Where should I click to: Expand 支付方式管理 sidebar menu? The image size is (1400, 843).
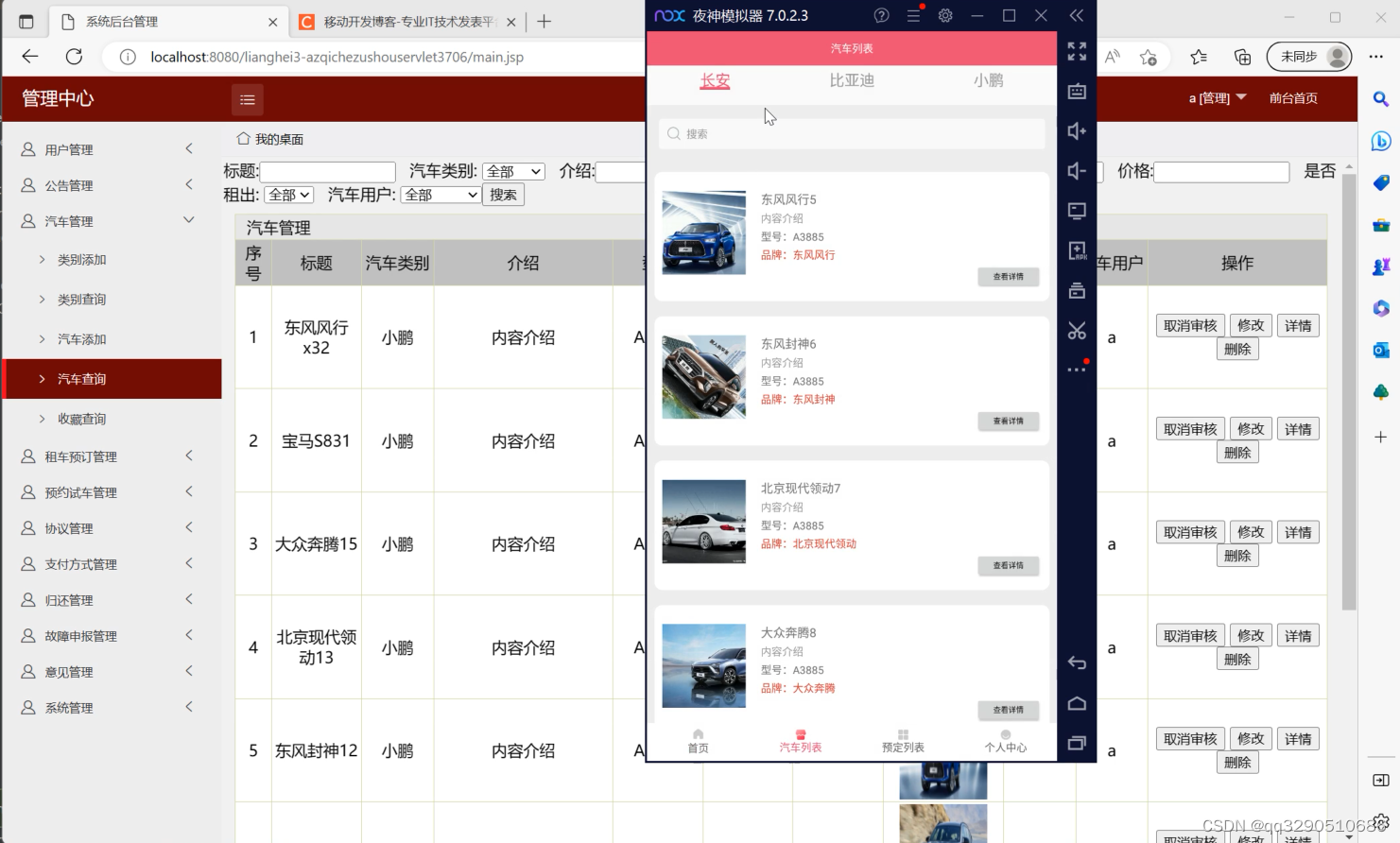point(112,564)
